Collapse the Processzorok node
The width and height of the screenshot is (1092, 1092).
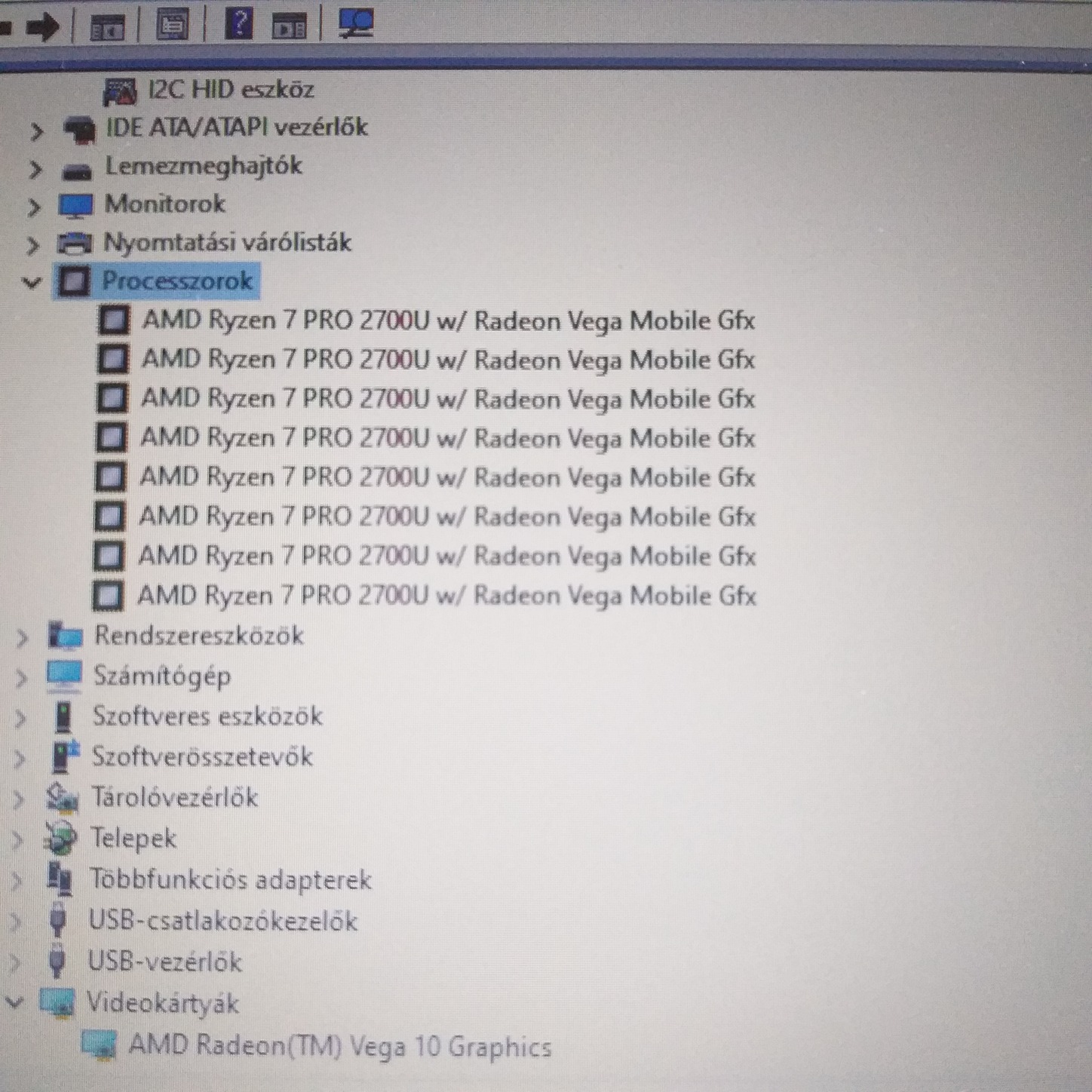tap(32, 283)
